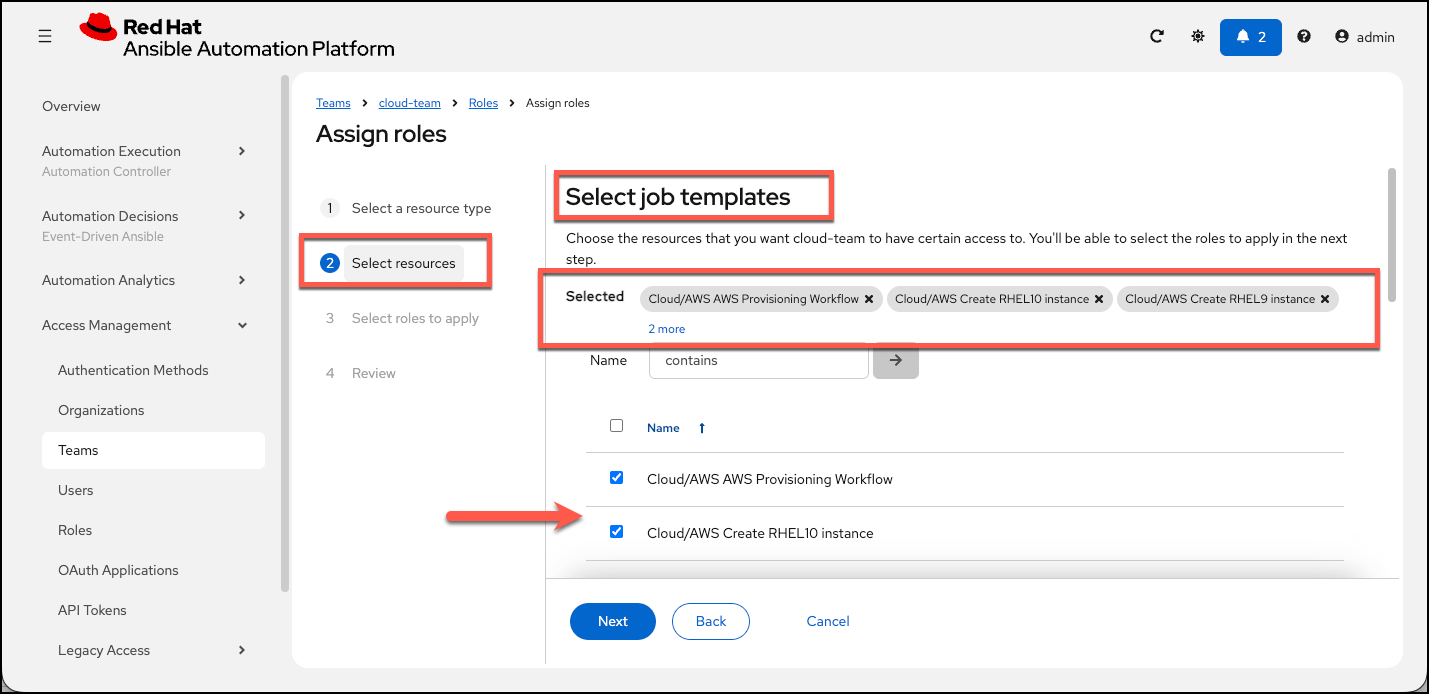Click the Back button
Screen dimensions: 1429x694
tap(711, 621)
